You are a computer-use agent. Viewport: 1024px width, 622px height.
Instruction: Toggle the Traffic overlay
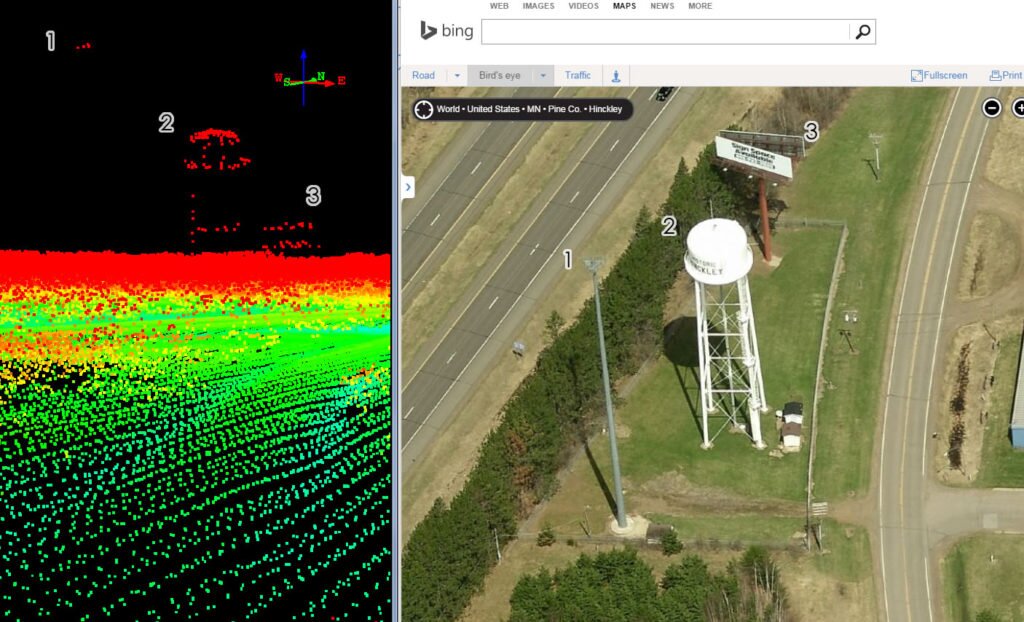point(577,76)
